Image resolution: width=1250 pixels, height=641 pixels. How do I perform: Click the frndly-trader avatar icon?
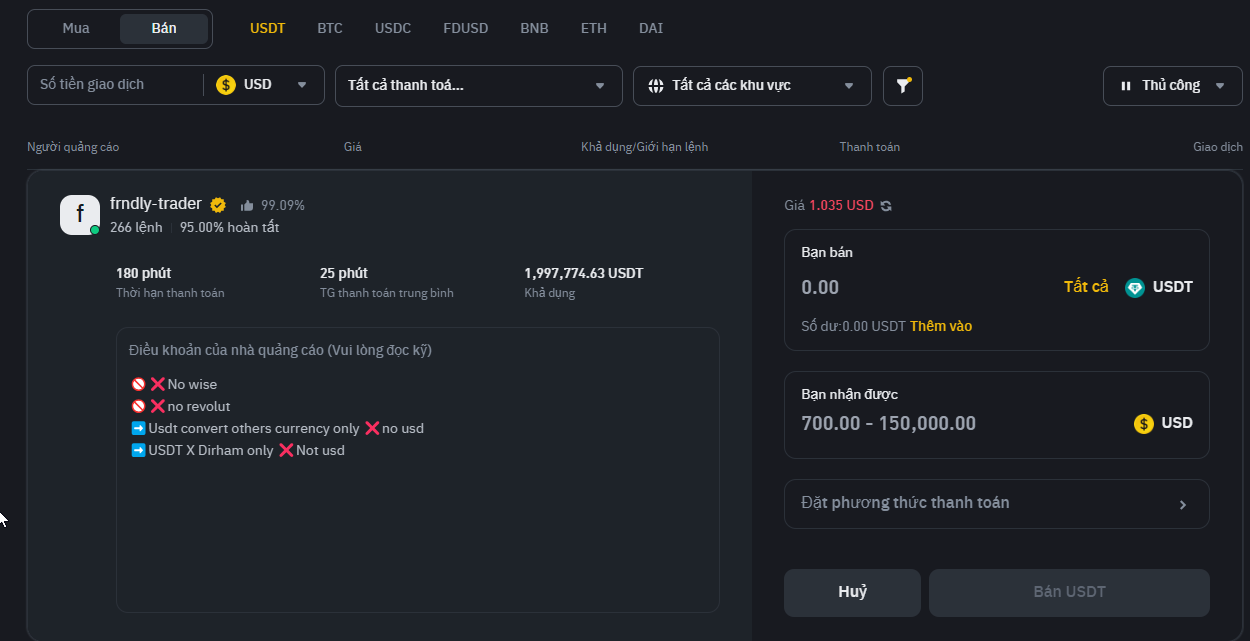(x=80, y=215)
